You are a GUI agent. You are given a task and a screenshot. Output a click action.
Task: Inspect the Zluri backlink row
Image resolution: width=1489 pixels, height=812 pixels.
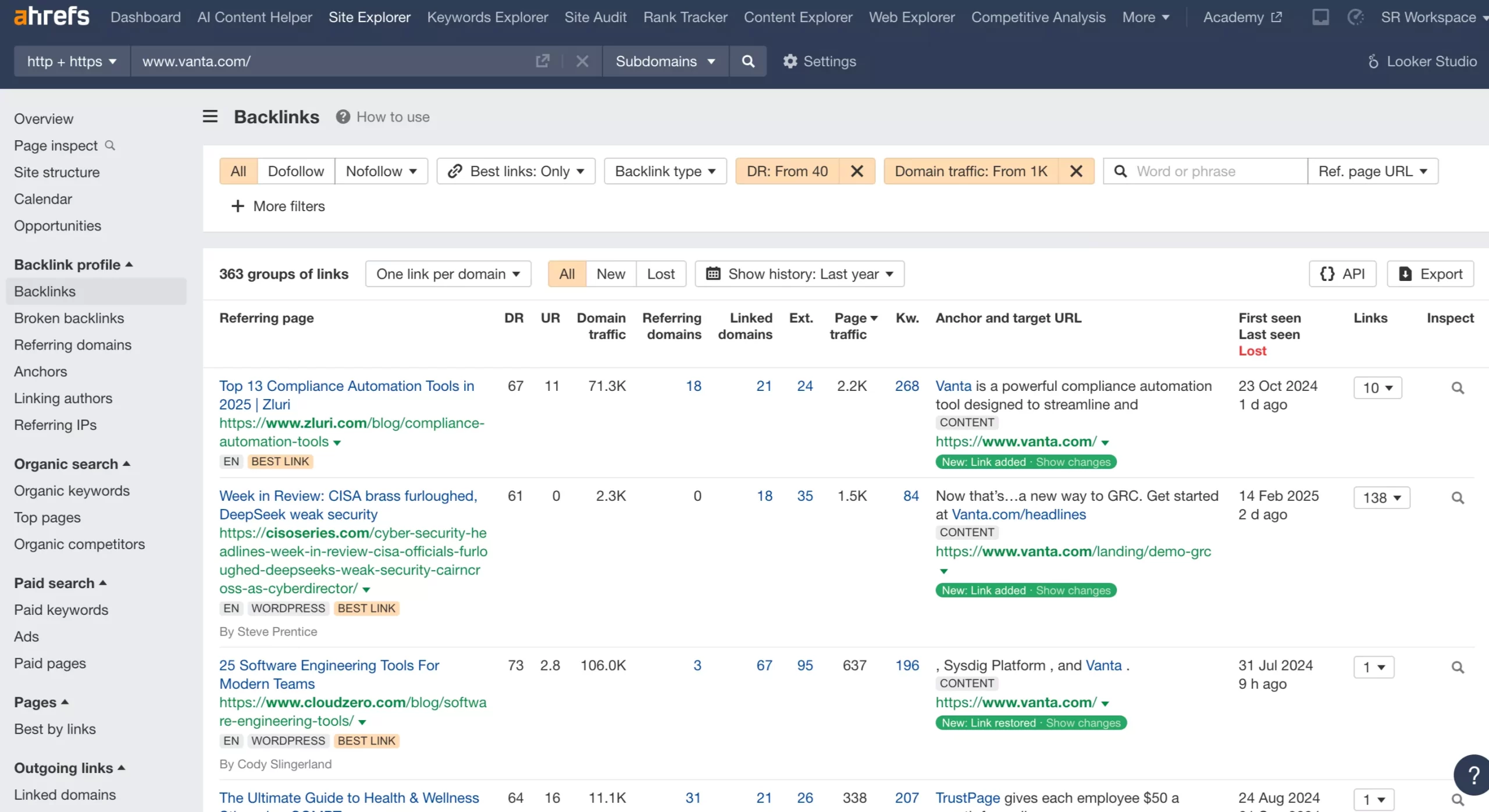(1458, 387)
